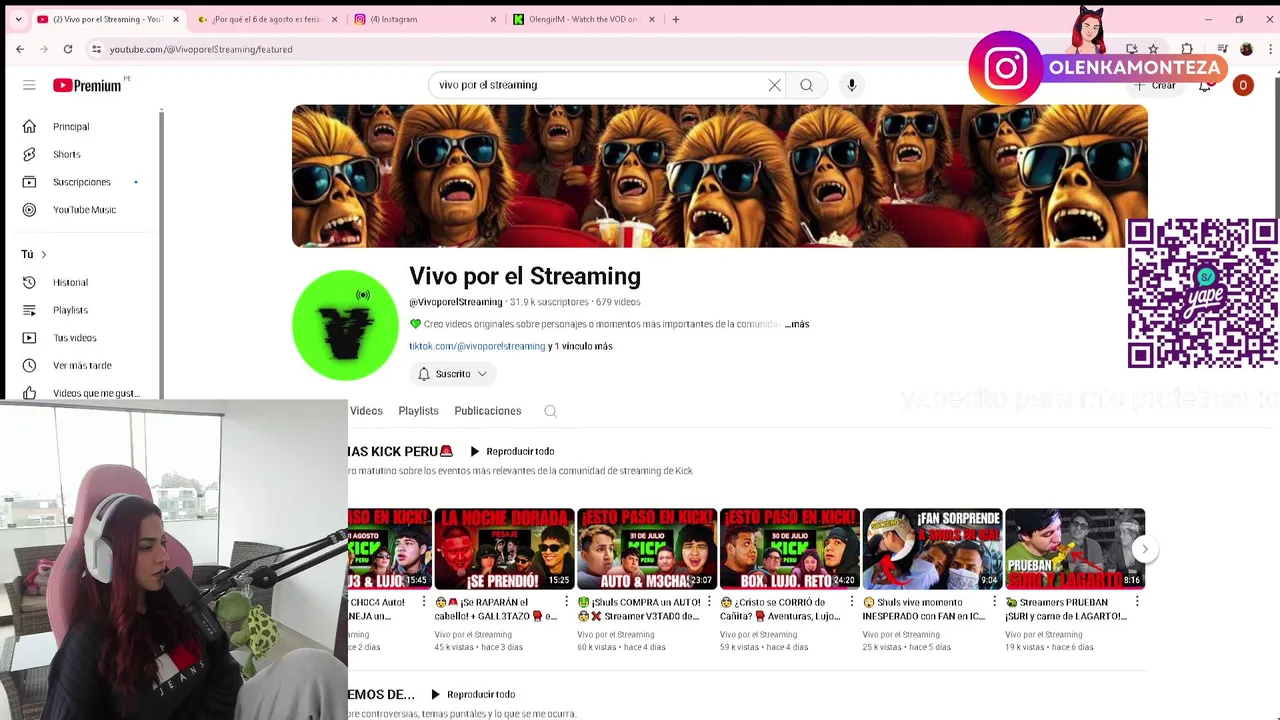Switch to OlengirlM Kick VOD tab
This screenshot has height=720, width=1280.
[584, 19]
